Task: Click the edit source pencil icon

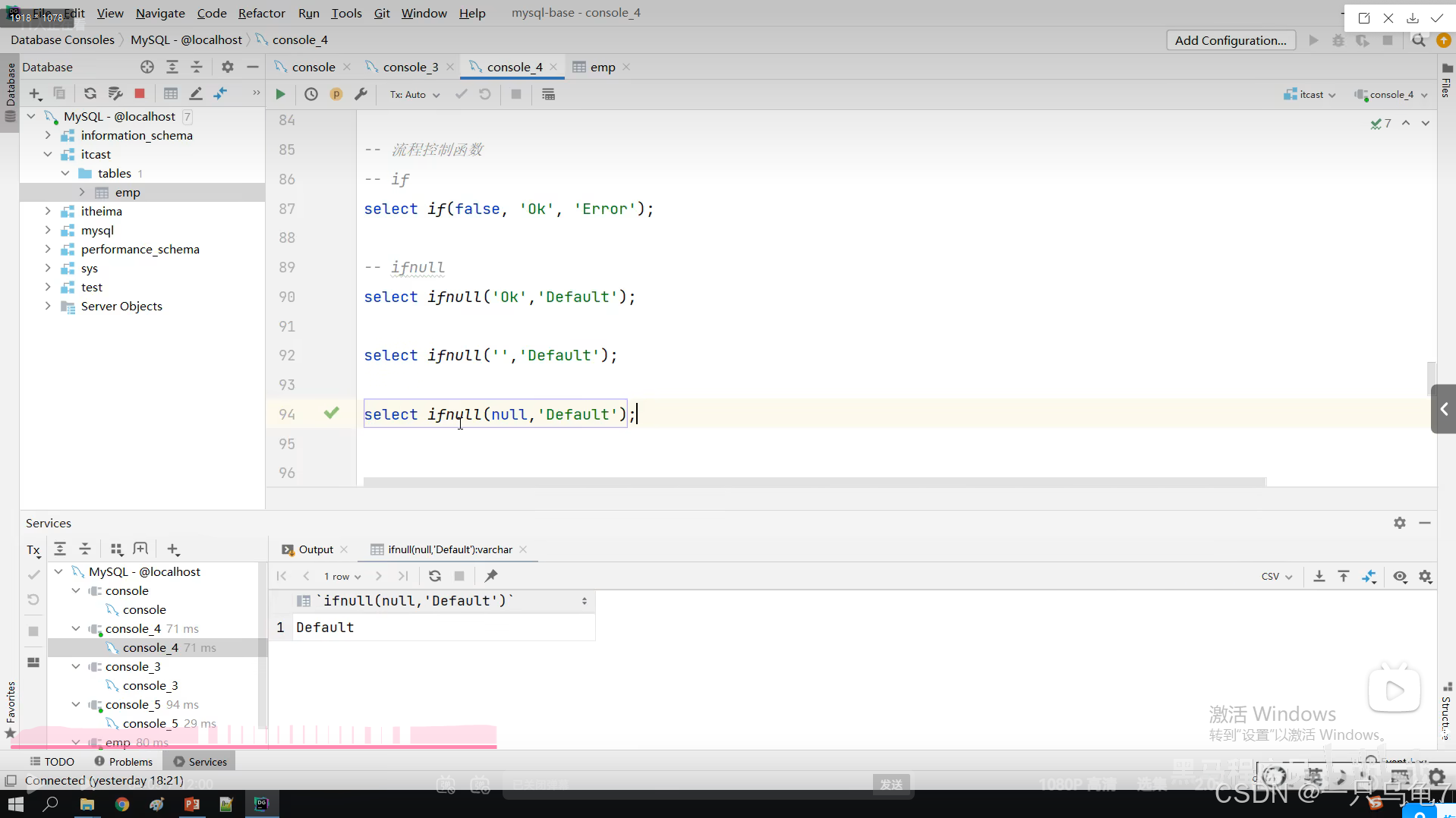Action: 196,93
